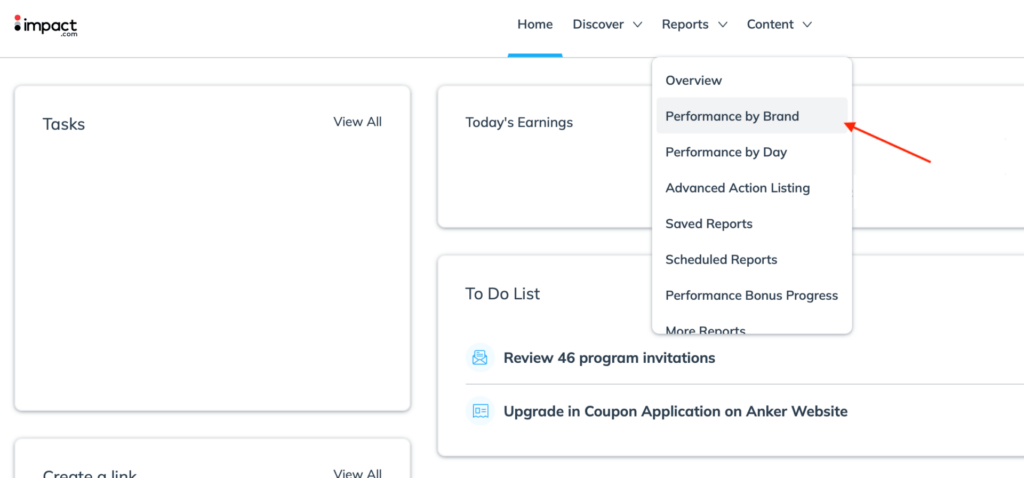Open Review 46 program invitations
Image resolution: width=1024 pixels, height=478 pixels.
608,358
